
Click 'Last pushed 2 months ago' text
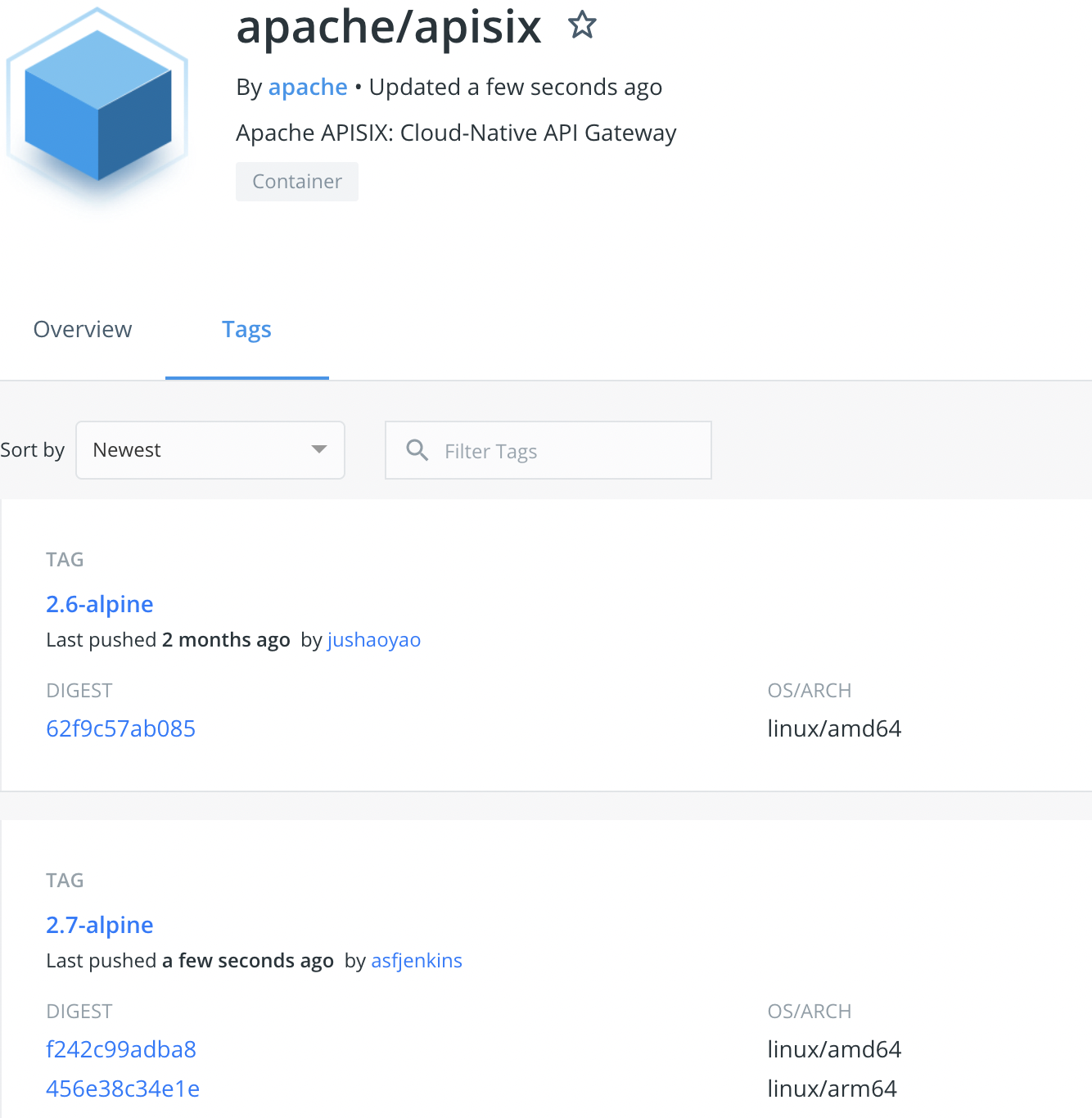[x=168, y=640]
